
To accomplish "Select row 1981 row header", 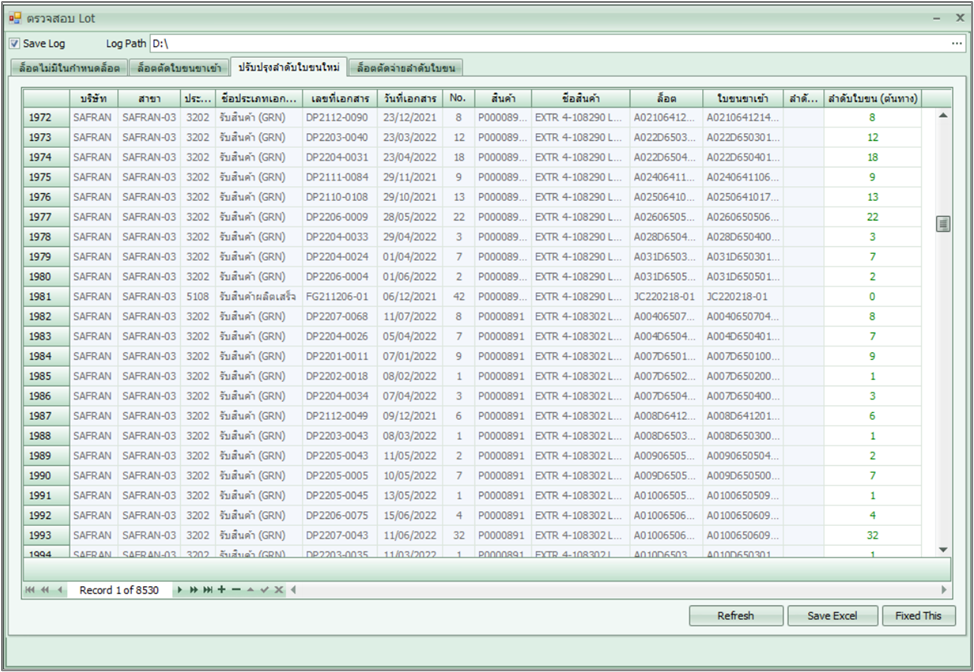I will point(46,296).
